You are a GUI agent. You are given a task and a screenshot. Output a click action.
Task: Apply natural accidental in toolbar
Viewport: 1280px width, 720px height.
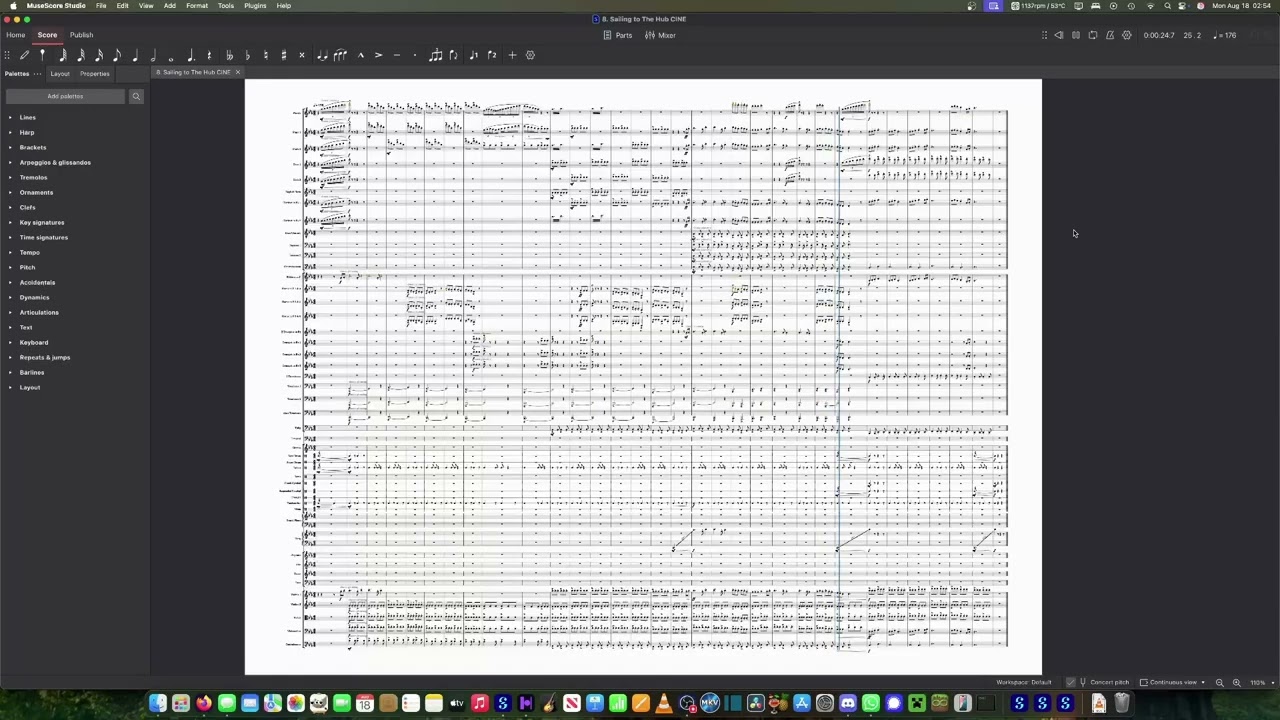265,55
